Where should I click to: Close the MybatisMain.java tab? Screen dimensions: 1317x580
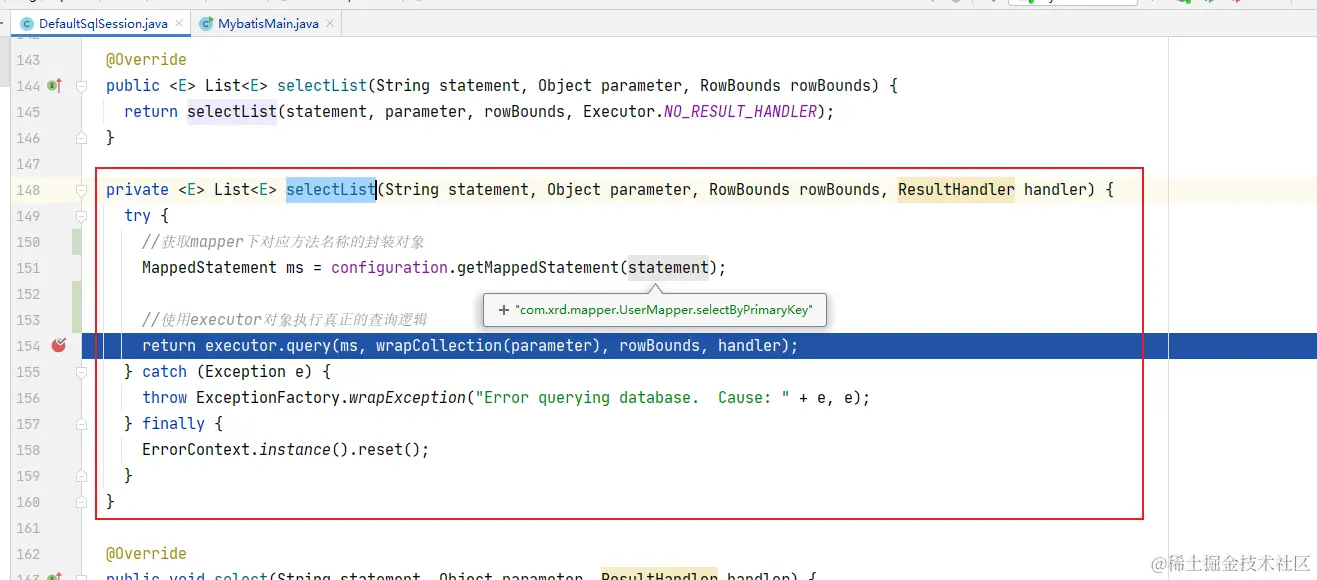(x=329, y=23)
